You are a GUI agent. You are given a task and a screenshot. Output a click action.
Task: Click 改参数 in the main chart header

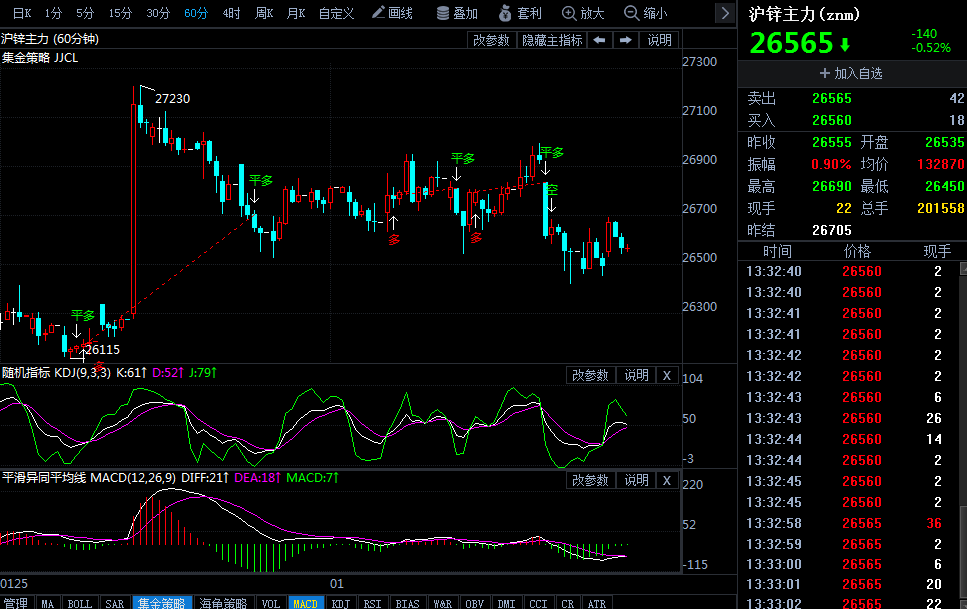tap(491, 40)
